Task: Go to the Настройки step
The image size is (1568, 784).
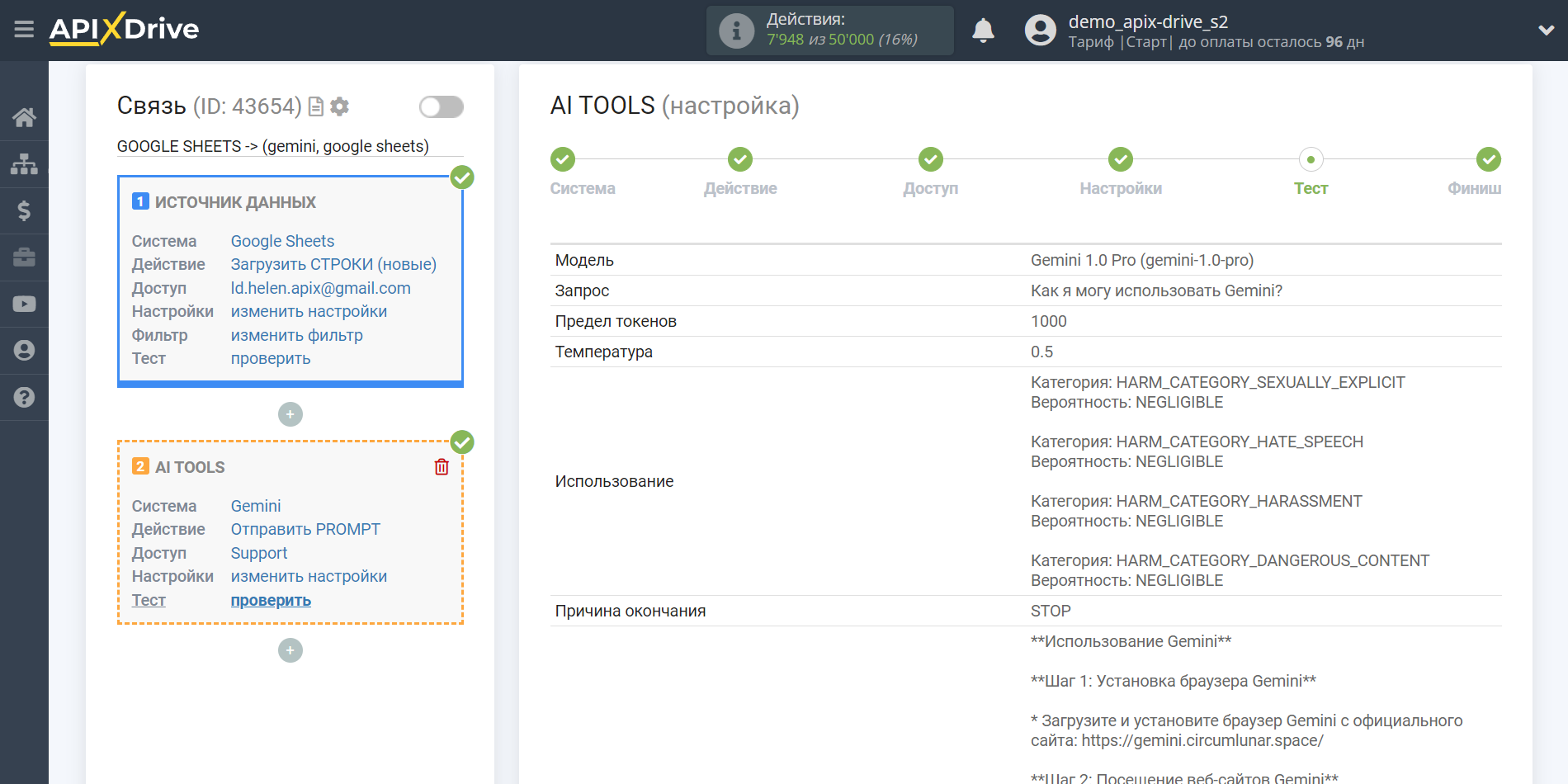Action: coord(1121,188)
